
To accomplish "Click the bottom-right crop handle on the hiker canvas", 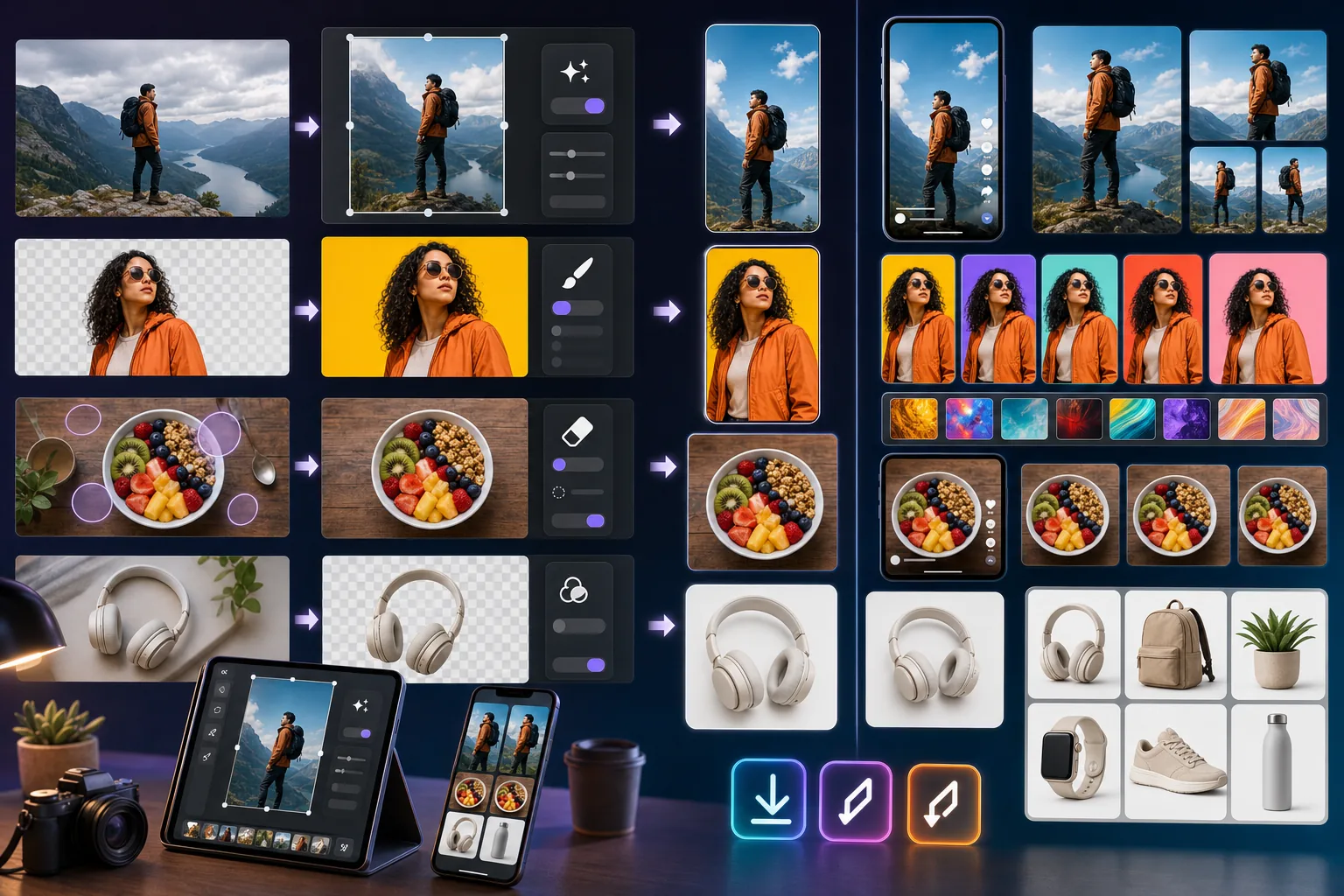I will tap(505, 212).
